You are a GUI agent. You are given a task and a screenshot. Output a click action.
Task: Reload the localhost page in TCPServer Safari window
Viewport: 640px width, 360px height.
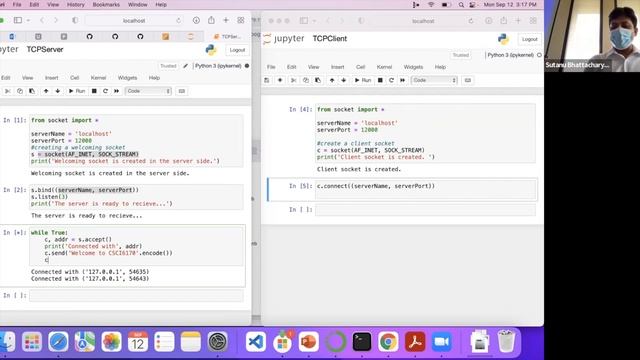178,20
